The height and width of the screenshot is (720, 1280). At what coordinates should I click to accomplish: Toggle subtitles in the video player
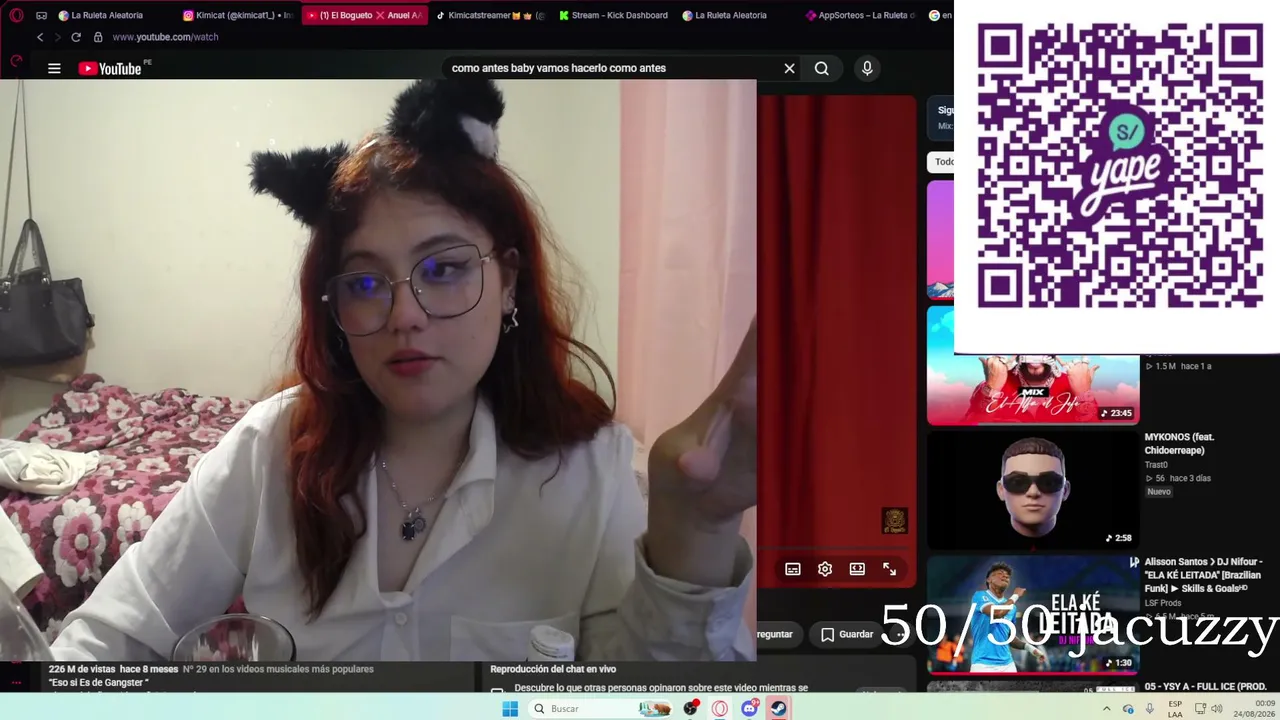tap(793, 569)
